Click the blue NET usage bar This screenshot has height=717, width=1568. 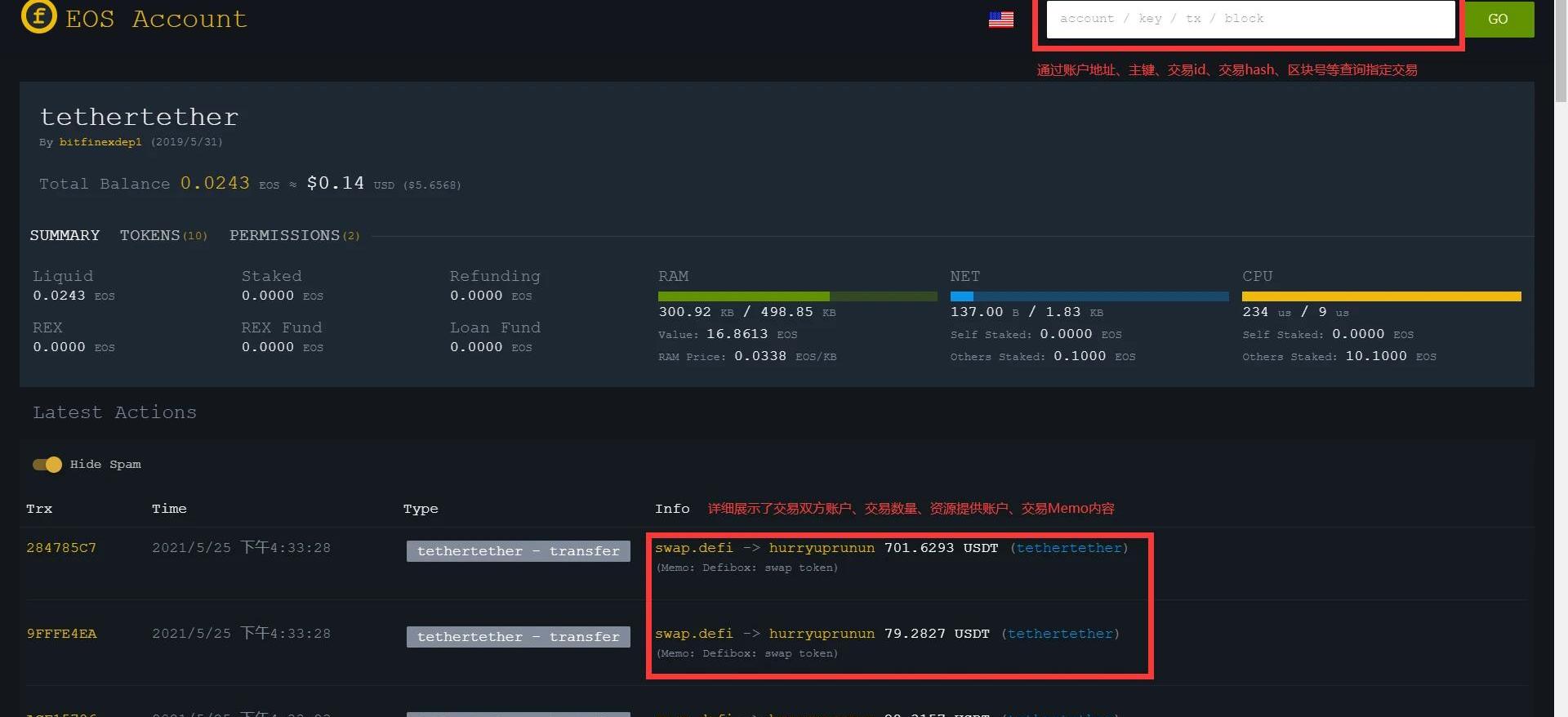click(x=1089, y=296)
